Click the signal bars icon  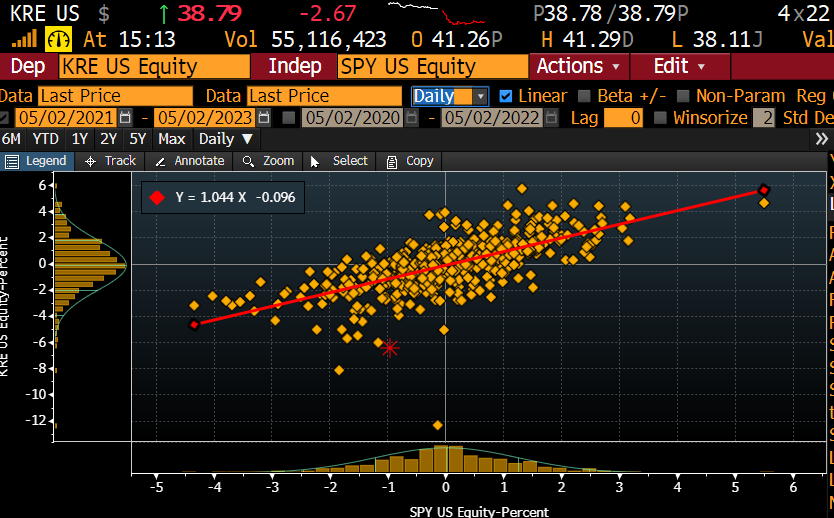tap(24, 39)
